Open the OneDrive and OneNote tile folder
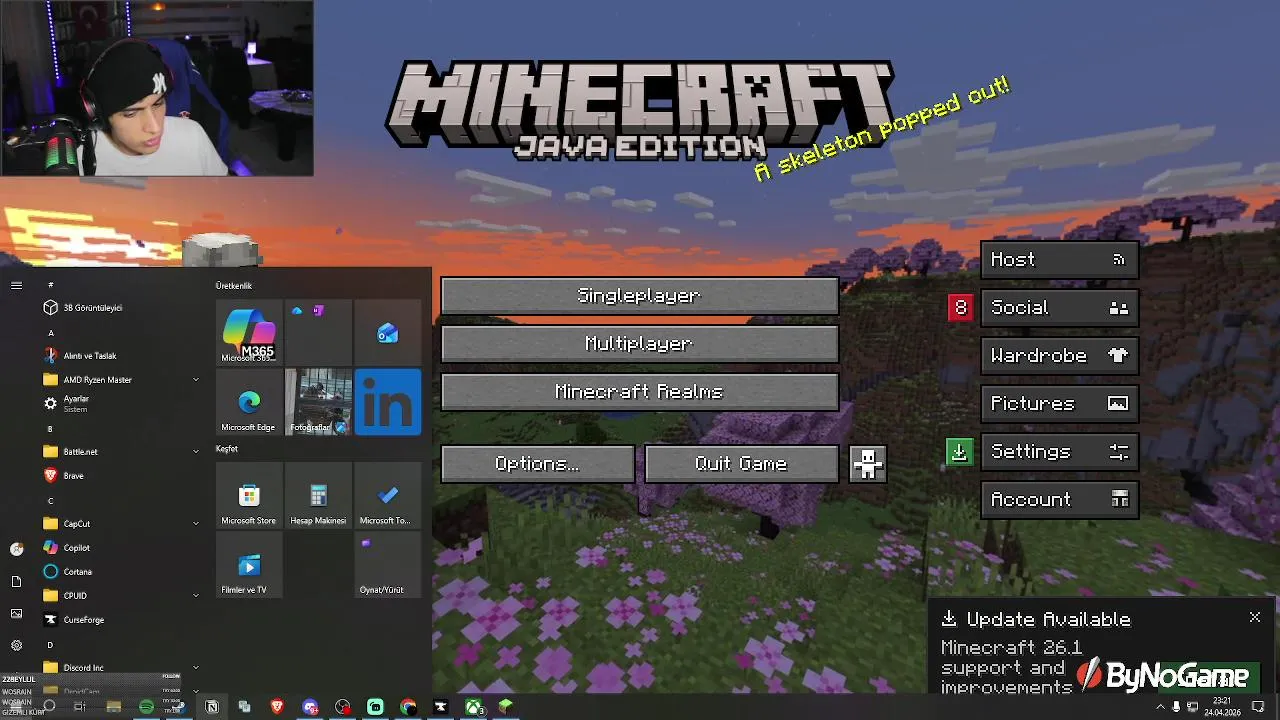The height and width of the screenshot is (720, 1280). [318, 332]
